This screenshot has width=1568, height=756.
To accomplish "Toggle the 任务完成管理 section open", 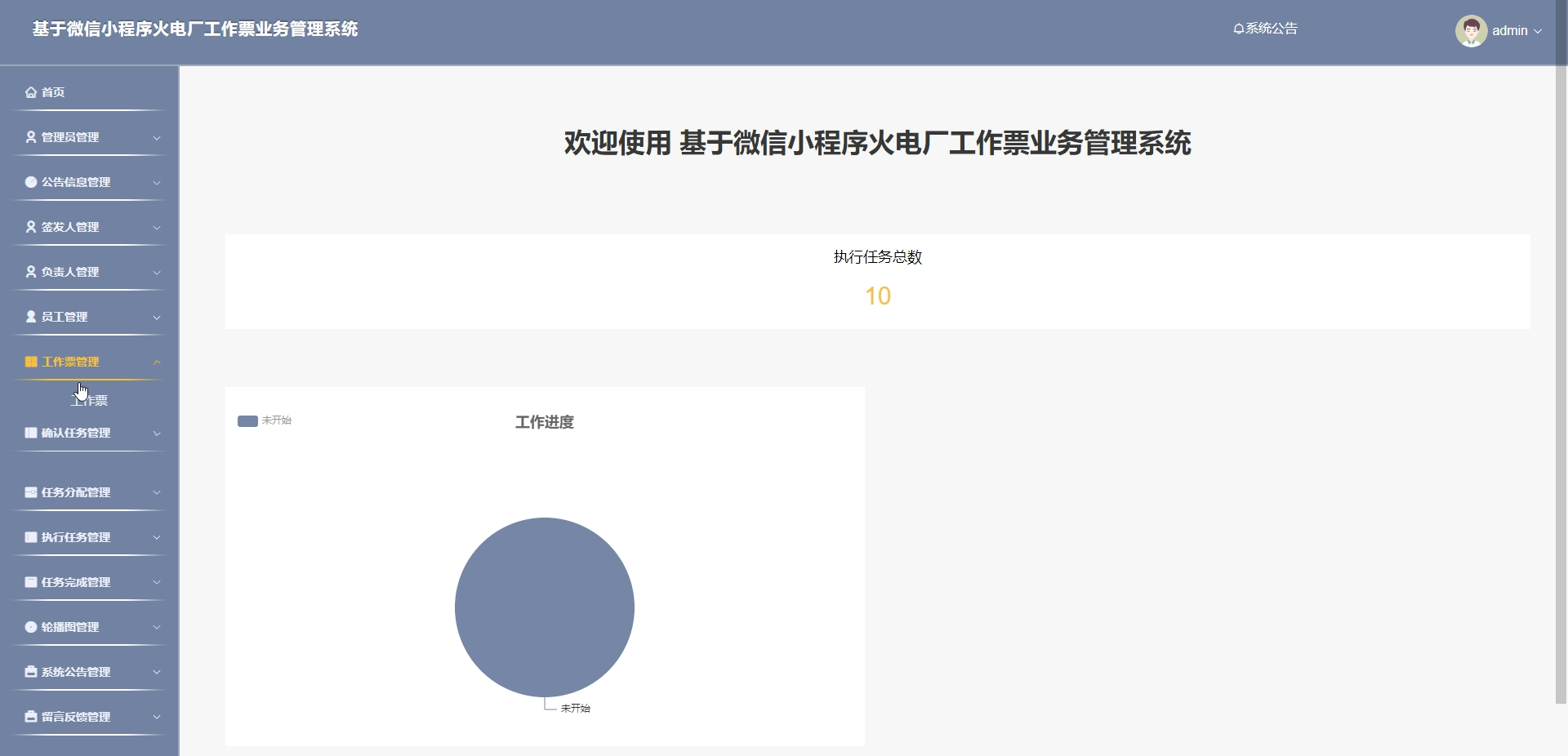I will click(90, 582).
